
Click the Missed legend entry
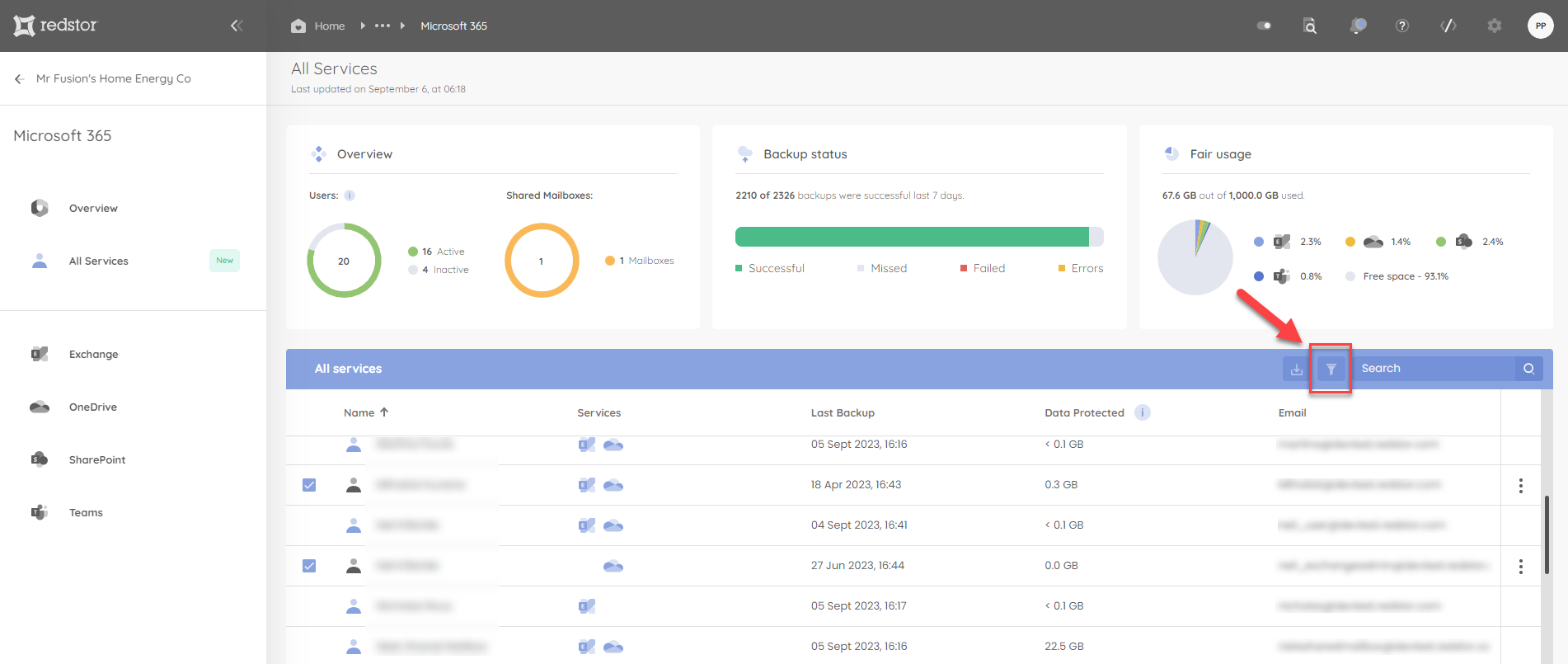point(881,268)
